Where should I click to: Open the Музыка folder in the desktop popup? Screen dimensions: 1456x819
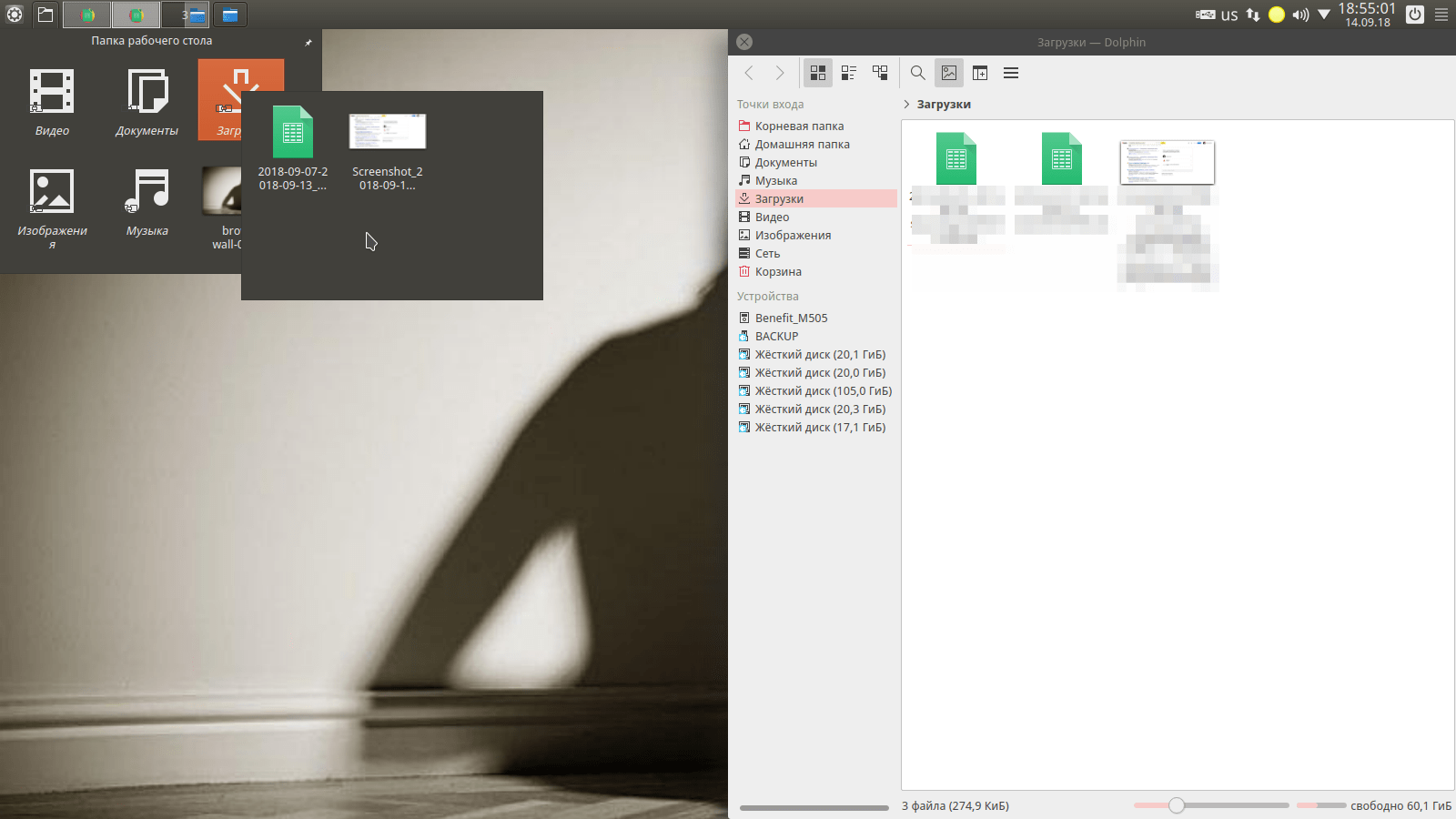pos(147,202)
